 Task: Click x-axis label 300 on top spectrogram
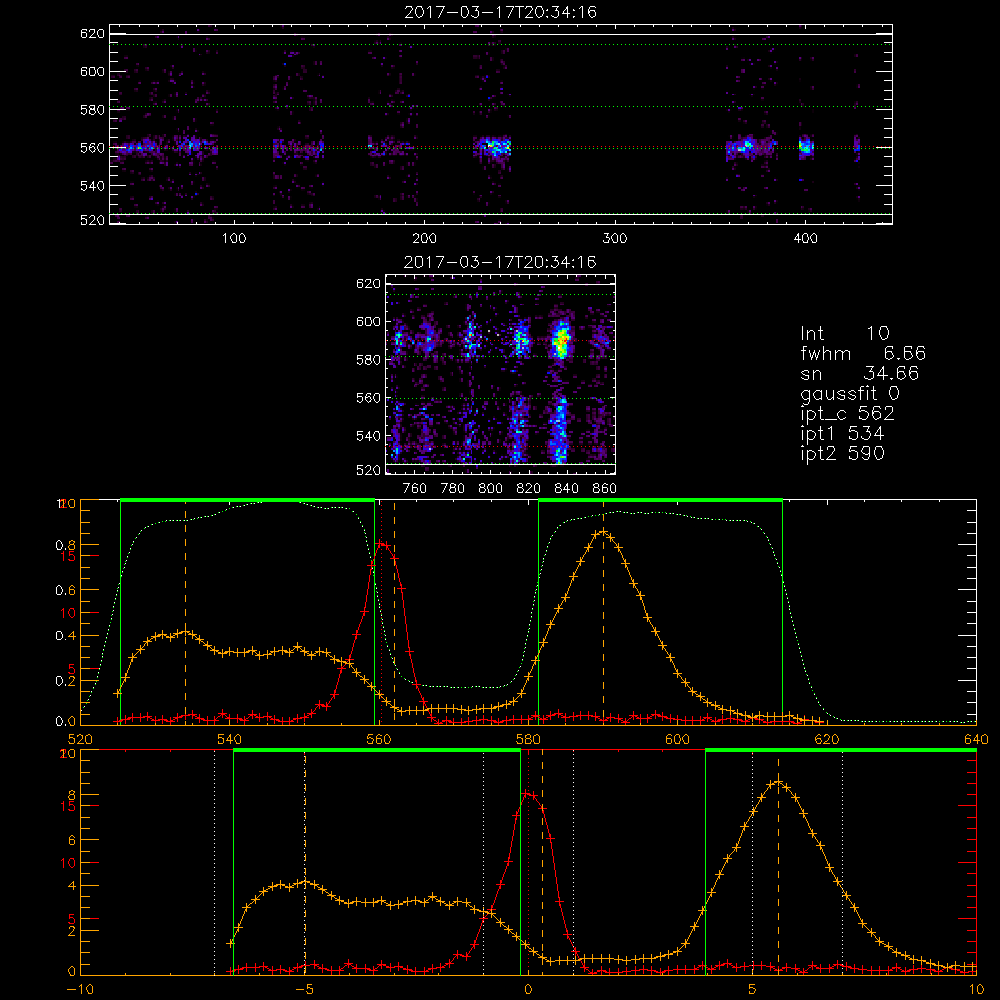(x=615, y=239)
